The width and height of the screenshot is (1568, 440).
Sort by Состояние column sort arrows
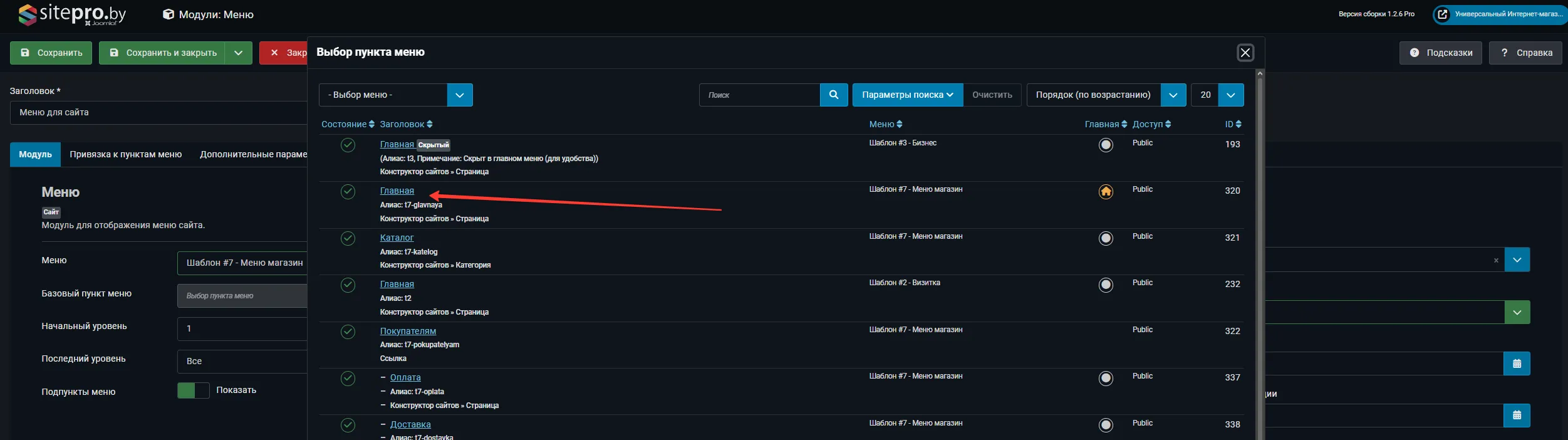click(371, 124)
